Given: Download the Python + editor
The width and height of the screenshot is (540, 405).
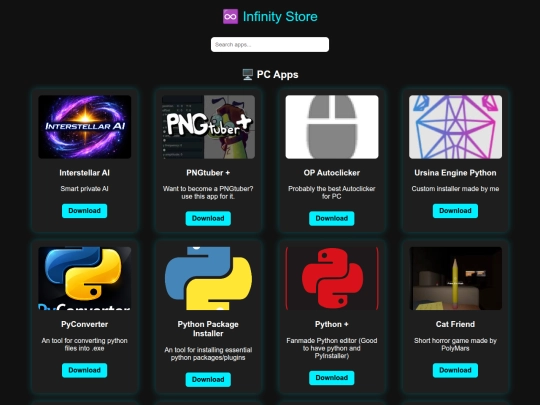Looking at the screenshot, I should pos(332,378).
